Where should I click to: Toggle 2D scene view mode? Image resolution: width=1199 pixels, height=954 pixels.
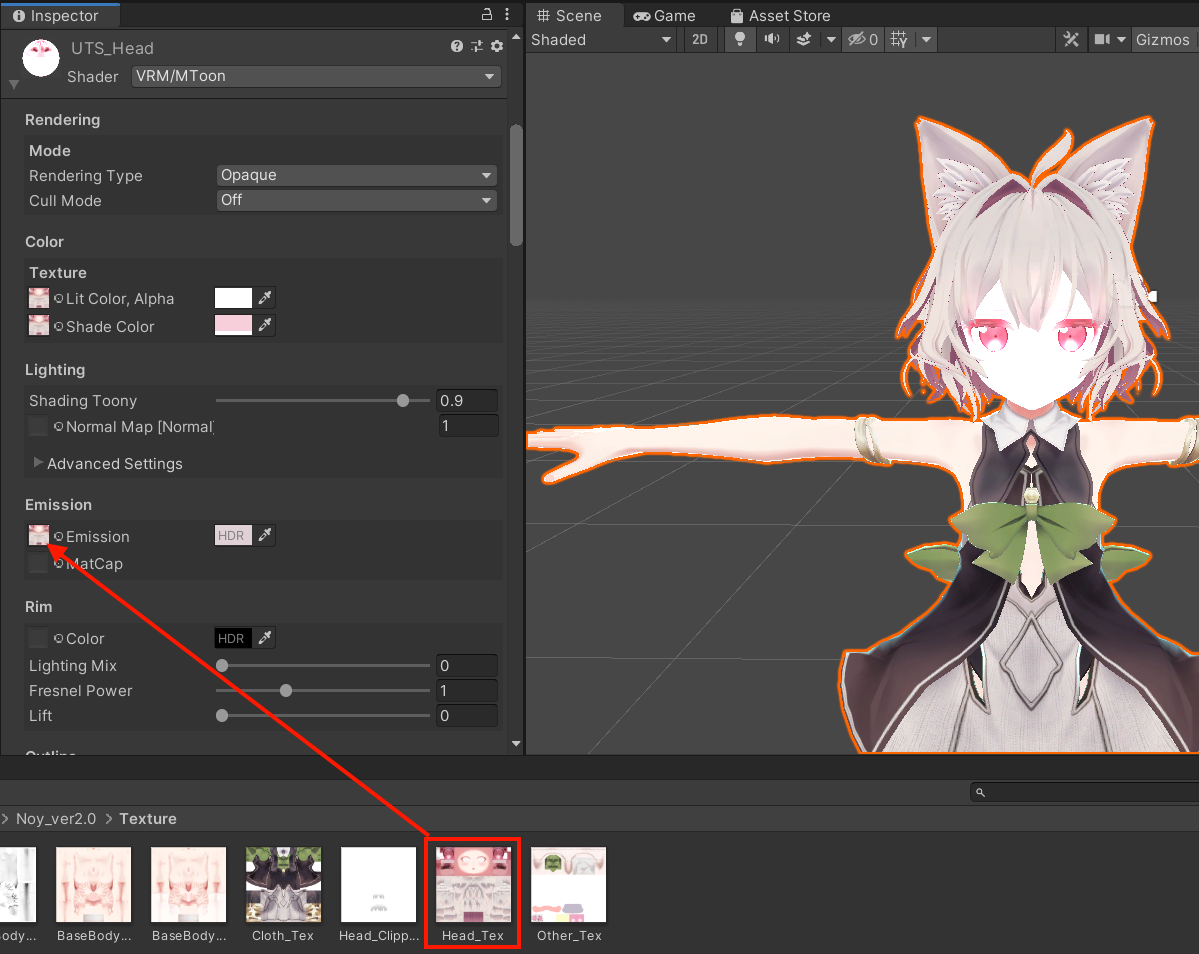[700, 39]
